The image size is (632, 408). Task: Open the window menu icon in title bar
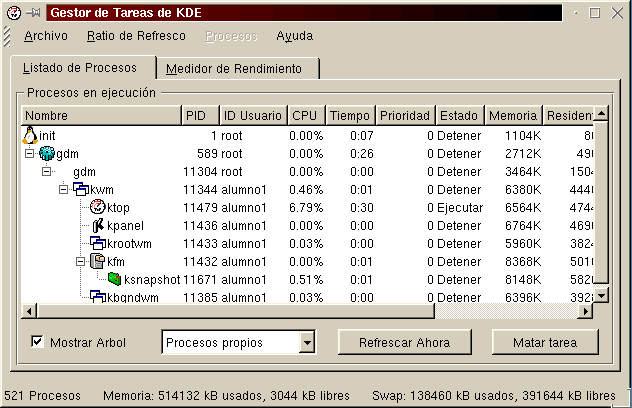14,13
